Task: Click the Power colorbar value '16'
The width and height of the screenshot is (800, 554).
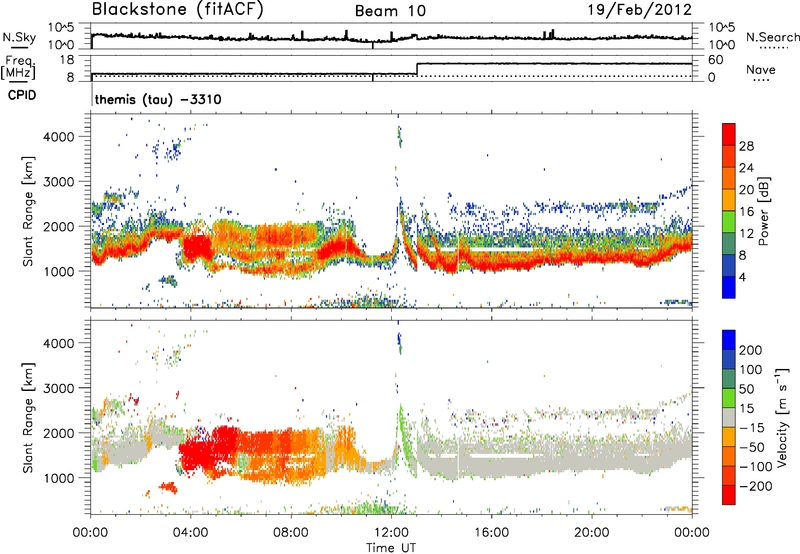Action: tap(746, 212)
